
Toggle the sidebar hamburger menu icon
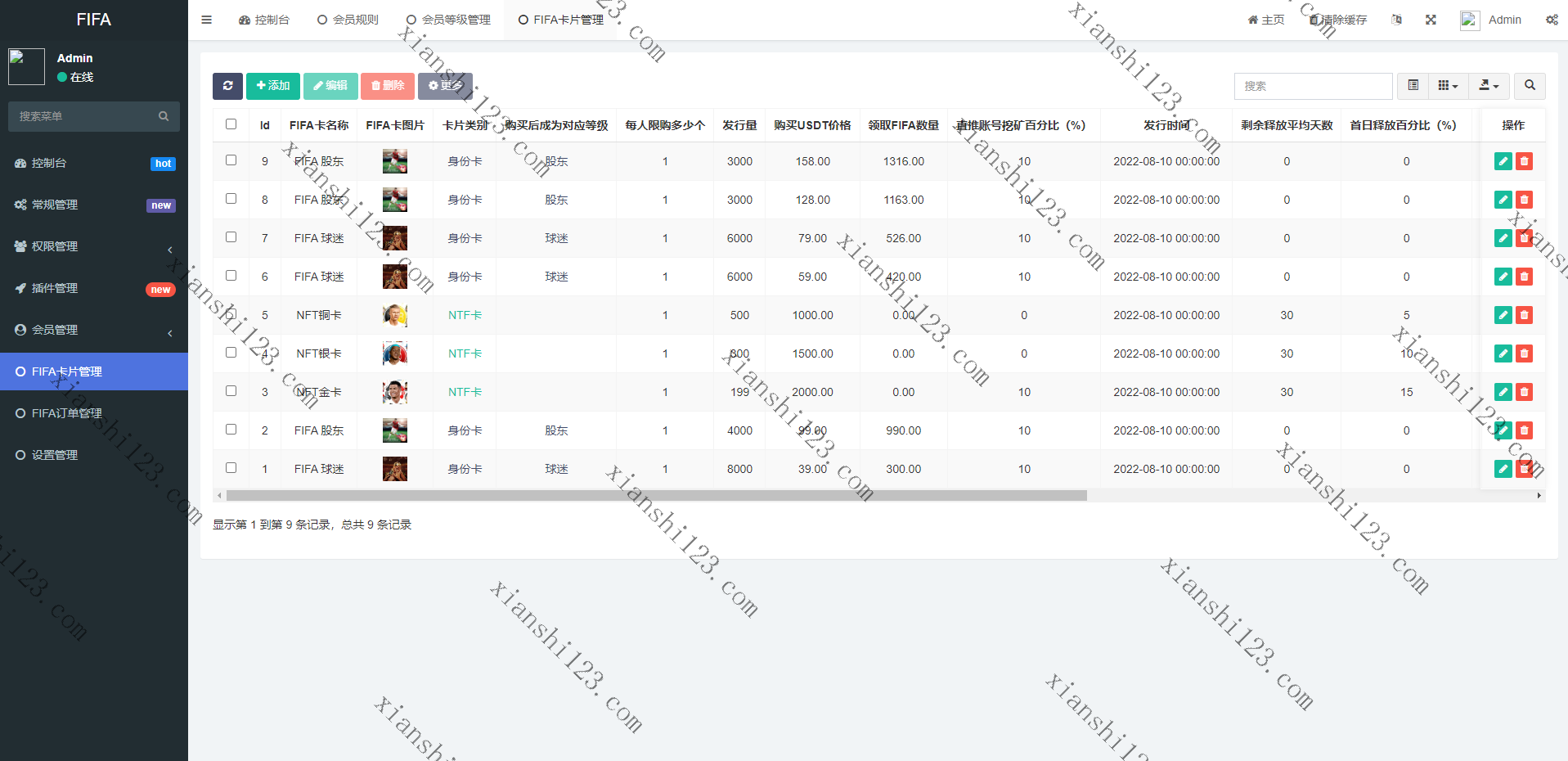[206, 20]
